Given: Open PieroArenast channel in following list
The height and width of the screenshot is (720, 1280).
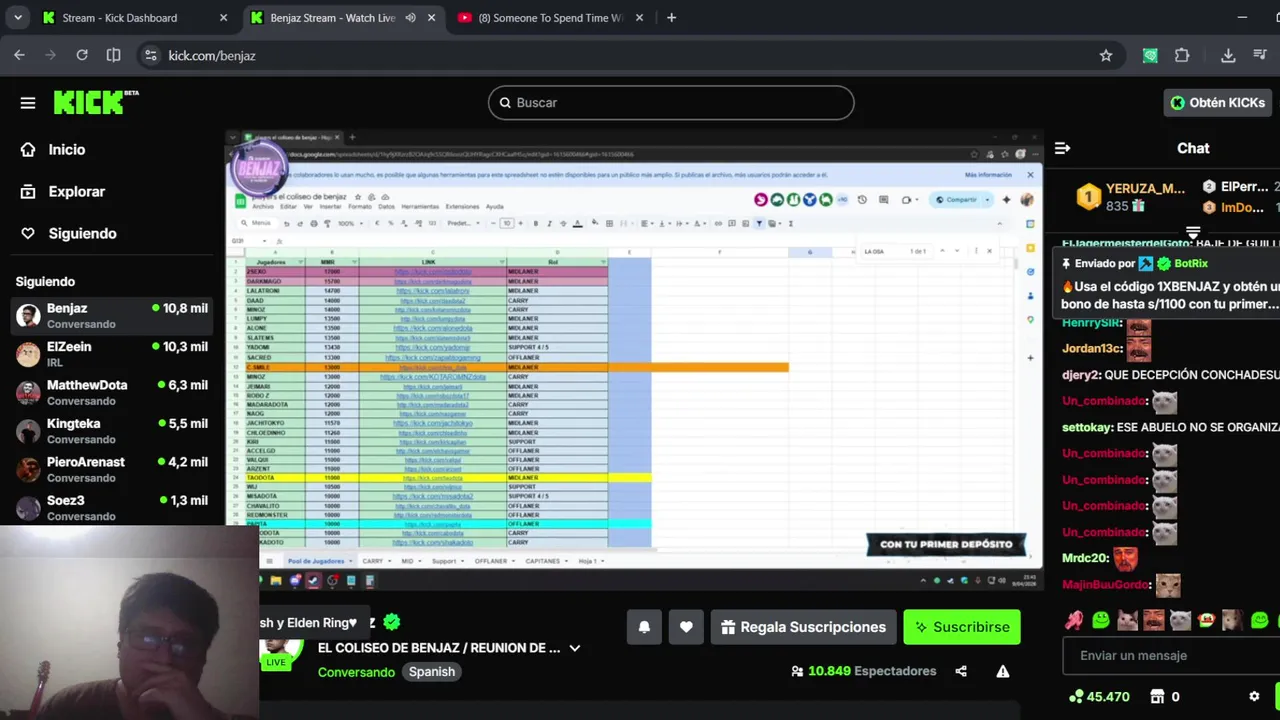Looking at the screenshot, I should pos(114,469).
